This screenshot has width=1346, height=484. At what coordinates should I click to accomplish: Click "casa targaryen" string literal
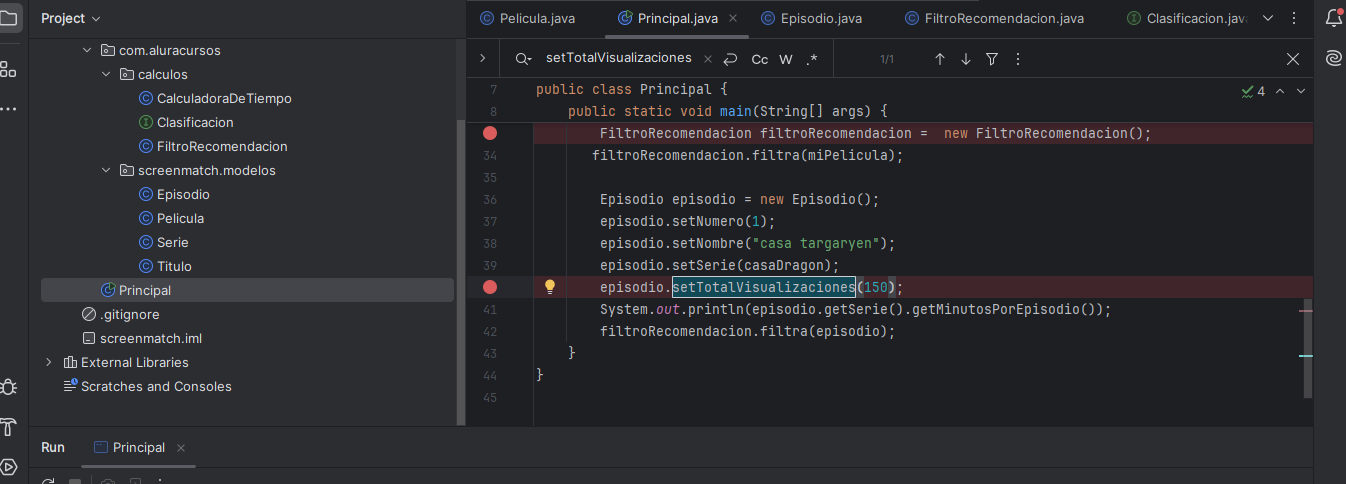tap(815, 243)
